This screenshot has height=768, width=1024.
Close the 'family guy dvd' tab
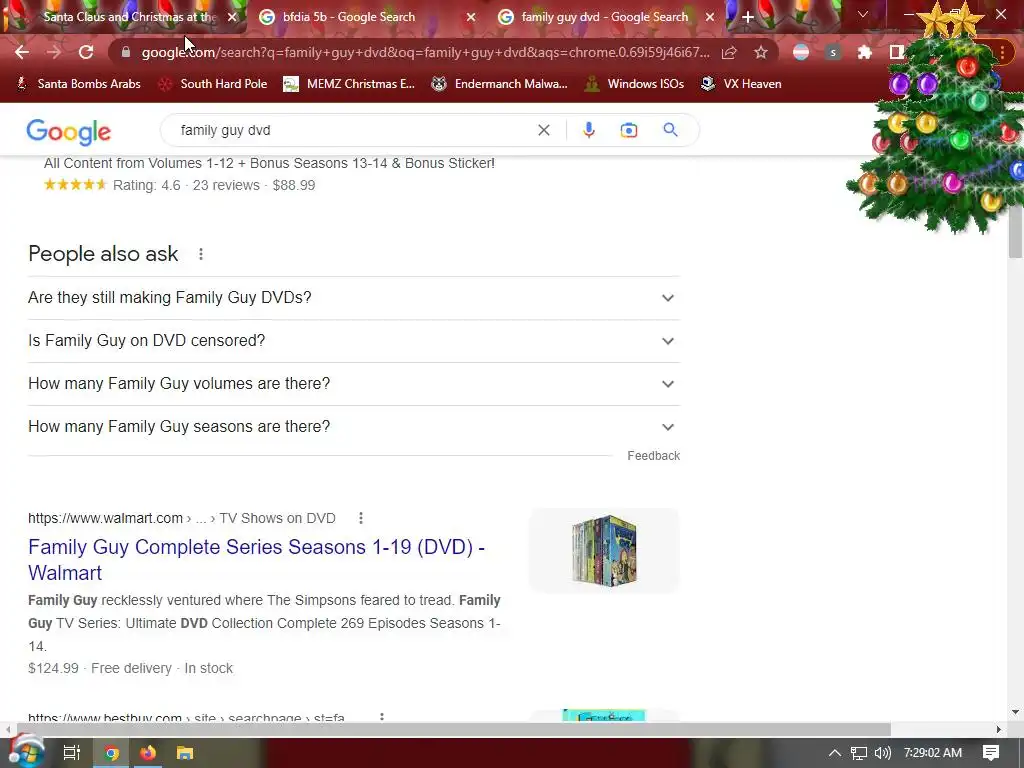coord(710,17)
